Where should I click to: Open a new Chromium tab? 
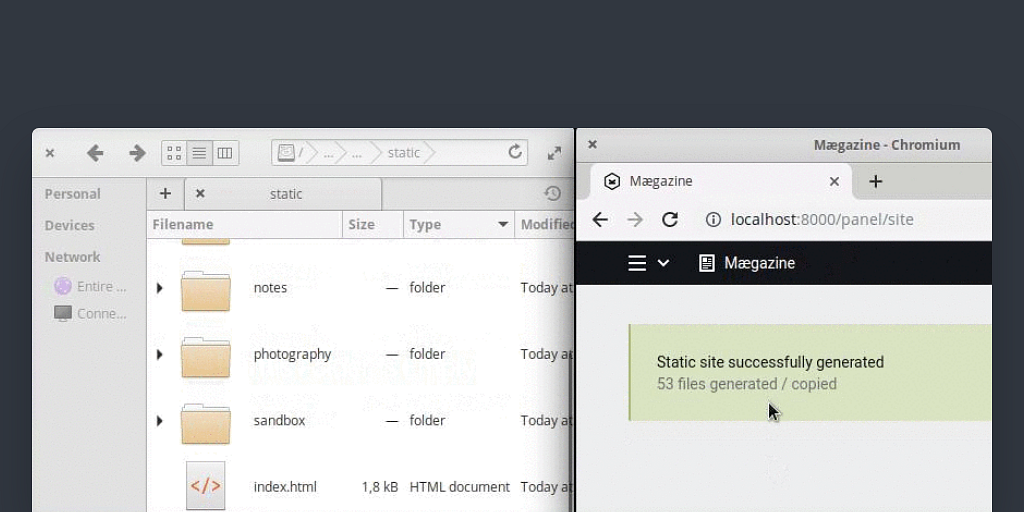(x=875, y=181)
